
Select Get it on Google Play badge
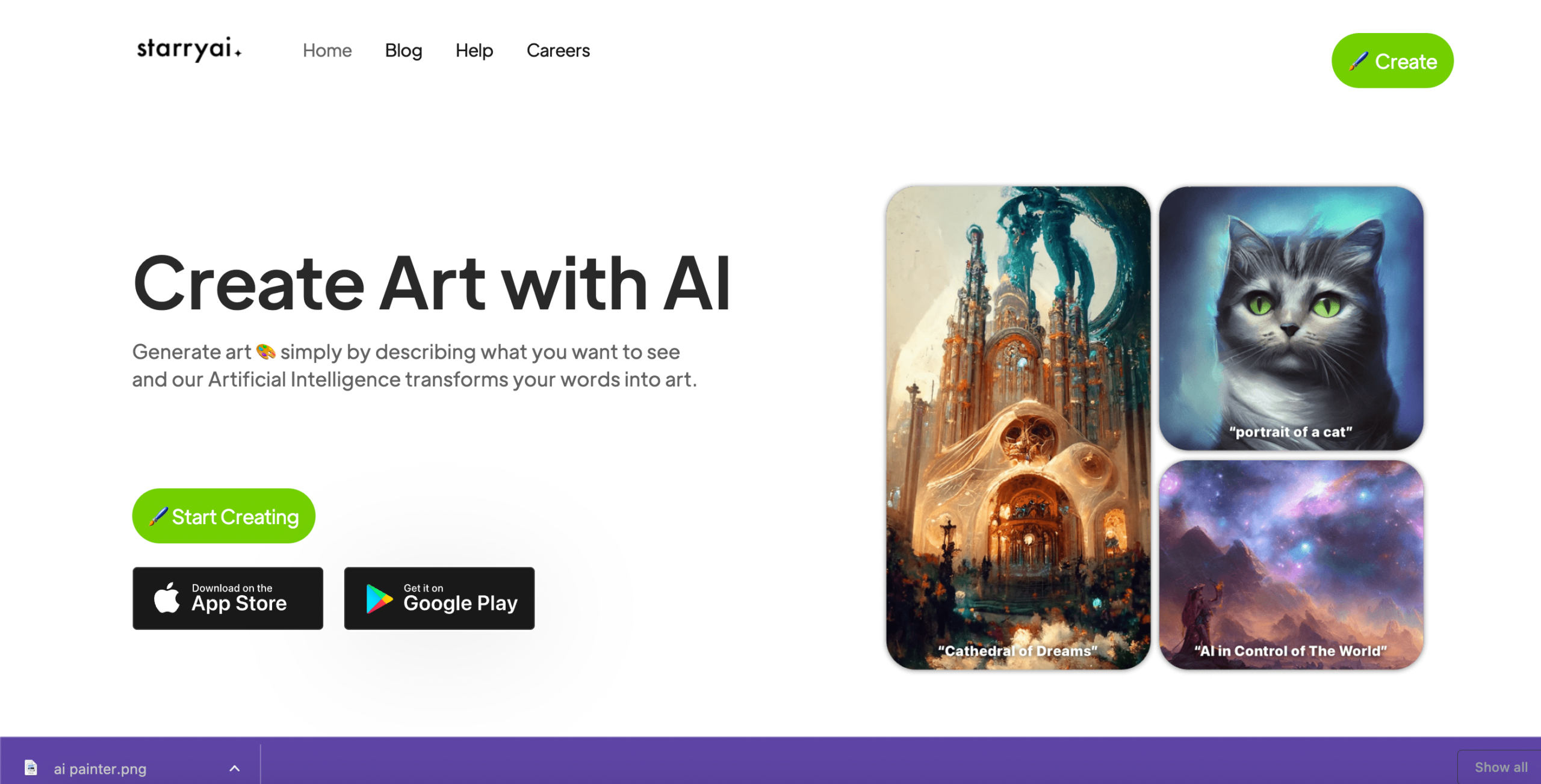click(x=439, y=598)
